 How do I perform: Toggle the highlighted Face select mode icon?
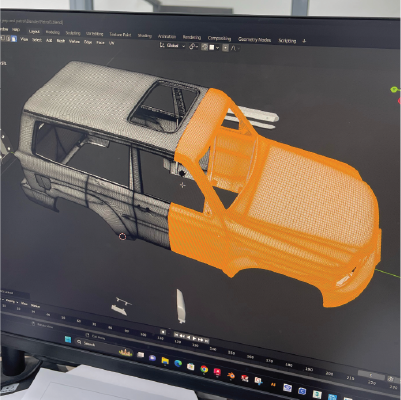coord(14,39)
